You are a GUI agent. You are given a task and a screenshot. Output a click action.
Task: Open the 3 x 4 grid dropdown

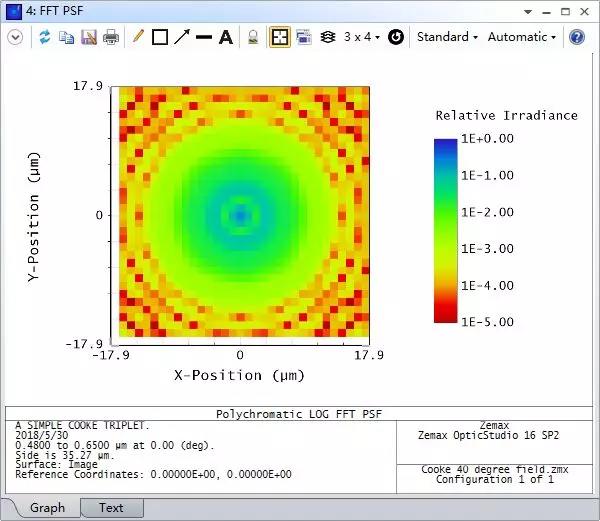(x=362, y=37)
